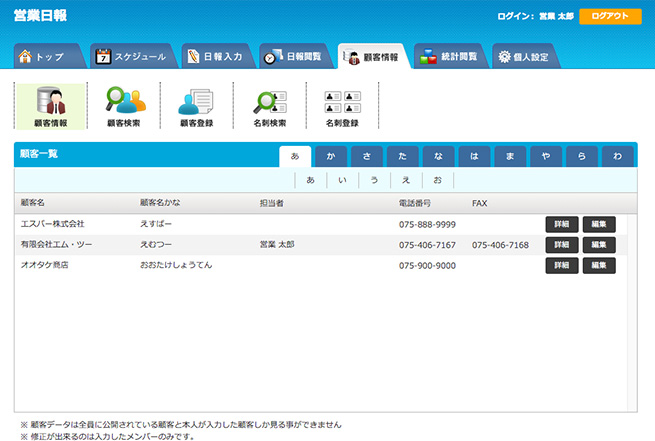
Task: Click the customer list vertical scrollbar
Action: [632, 313]
